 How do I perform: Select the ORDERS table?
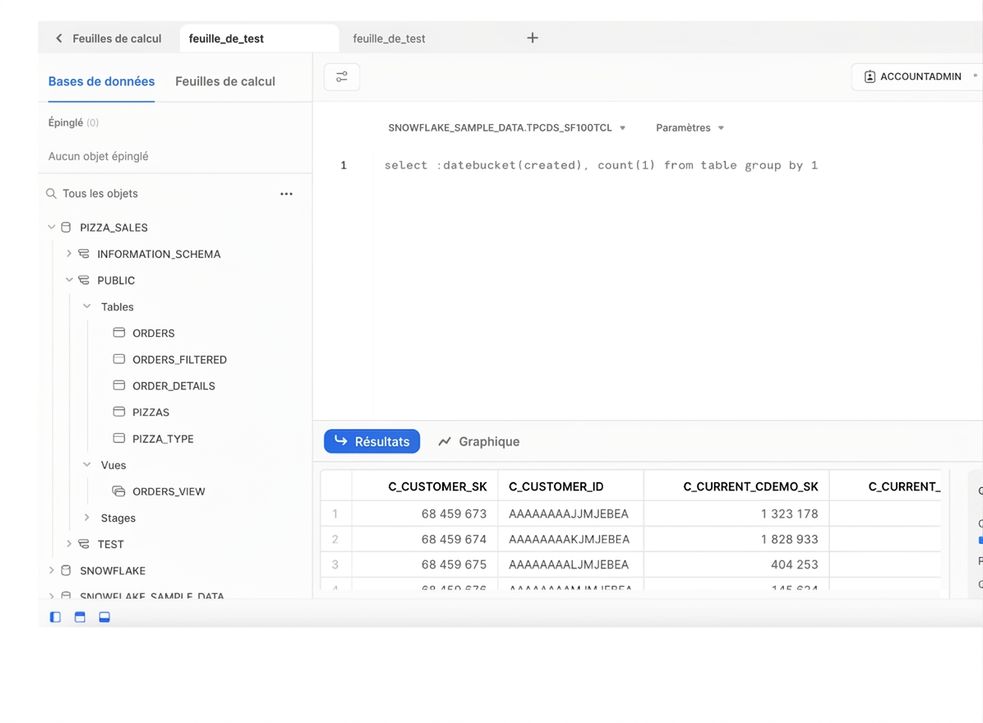click(154, 333)
